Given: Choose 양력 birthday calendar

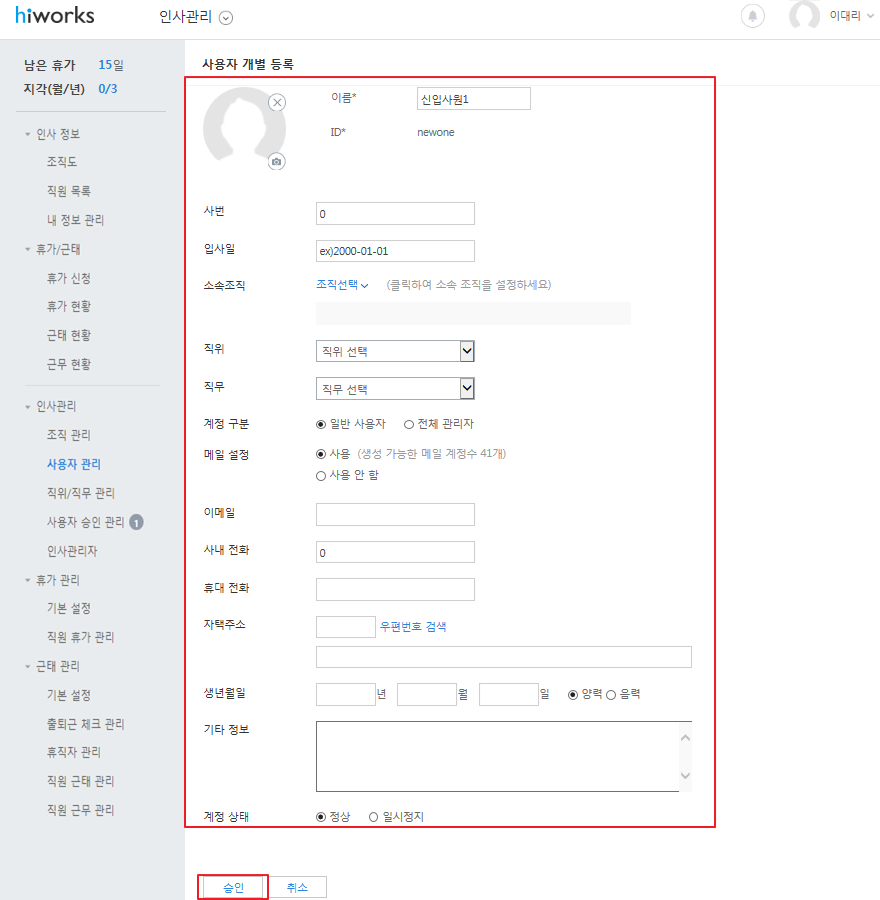Looking at the screenshot, I should tap(573, 695).
